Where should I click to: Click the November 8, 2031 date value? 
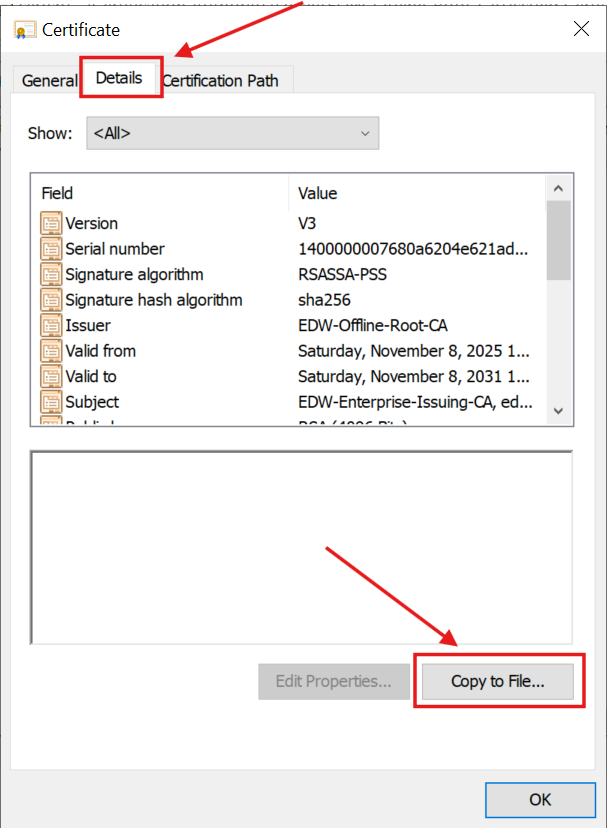[x=414, y=377]
